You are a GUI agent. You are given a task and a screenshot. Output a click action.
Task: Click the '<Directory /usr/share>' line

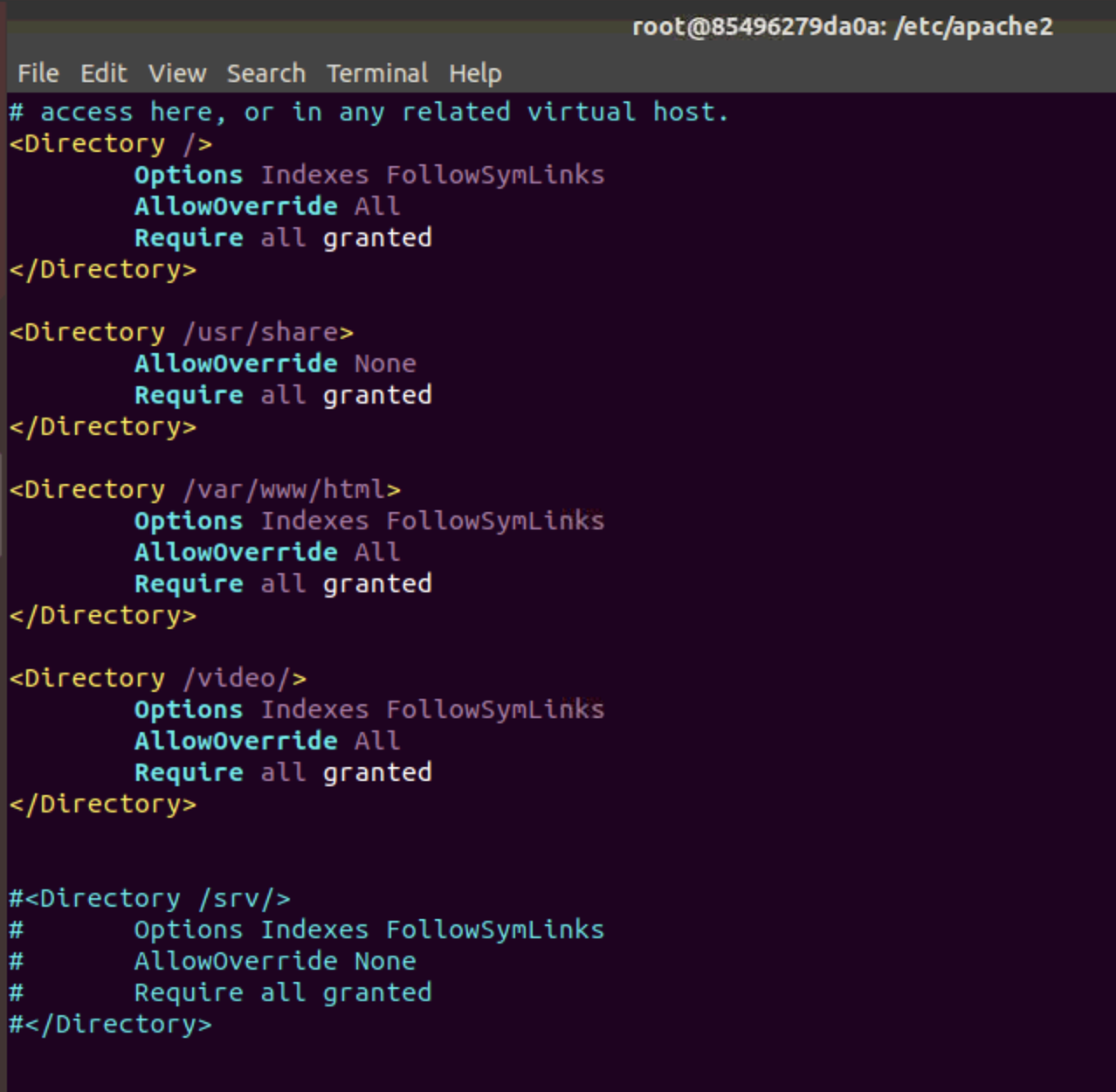[x=182, y=333]
